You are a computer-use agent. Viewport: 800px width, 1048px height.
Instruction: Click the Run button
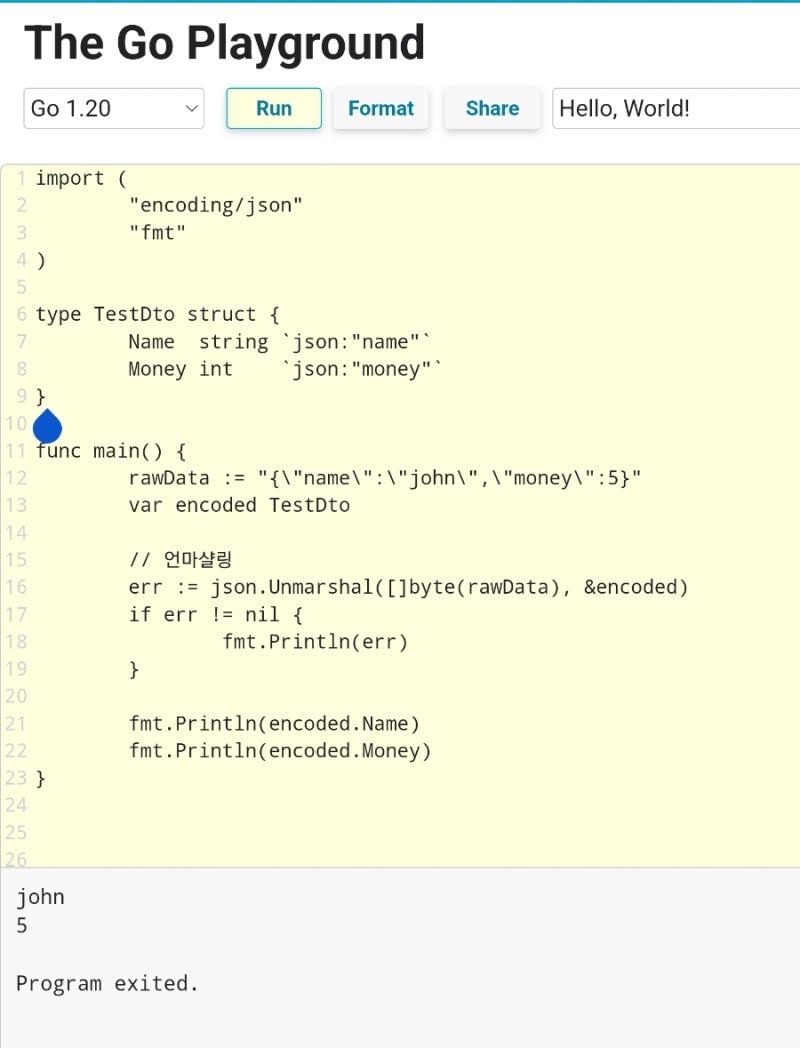tap(274, 108)
